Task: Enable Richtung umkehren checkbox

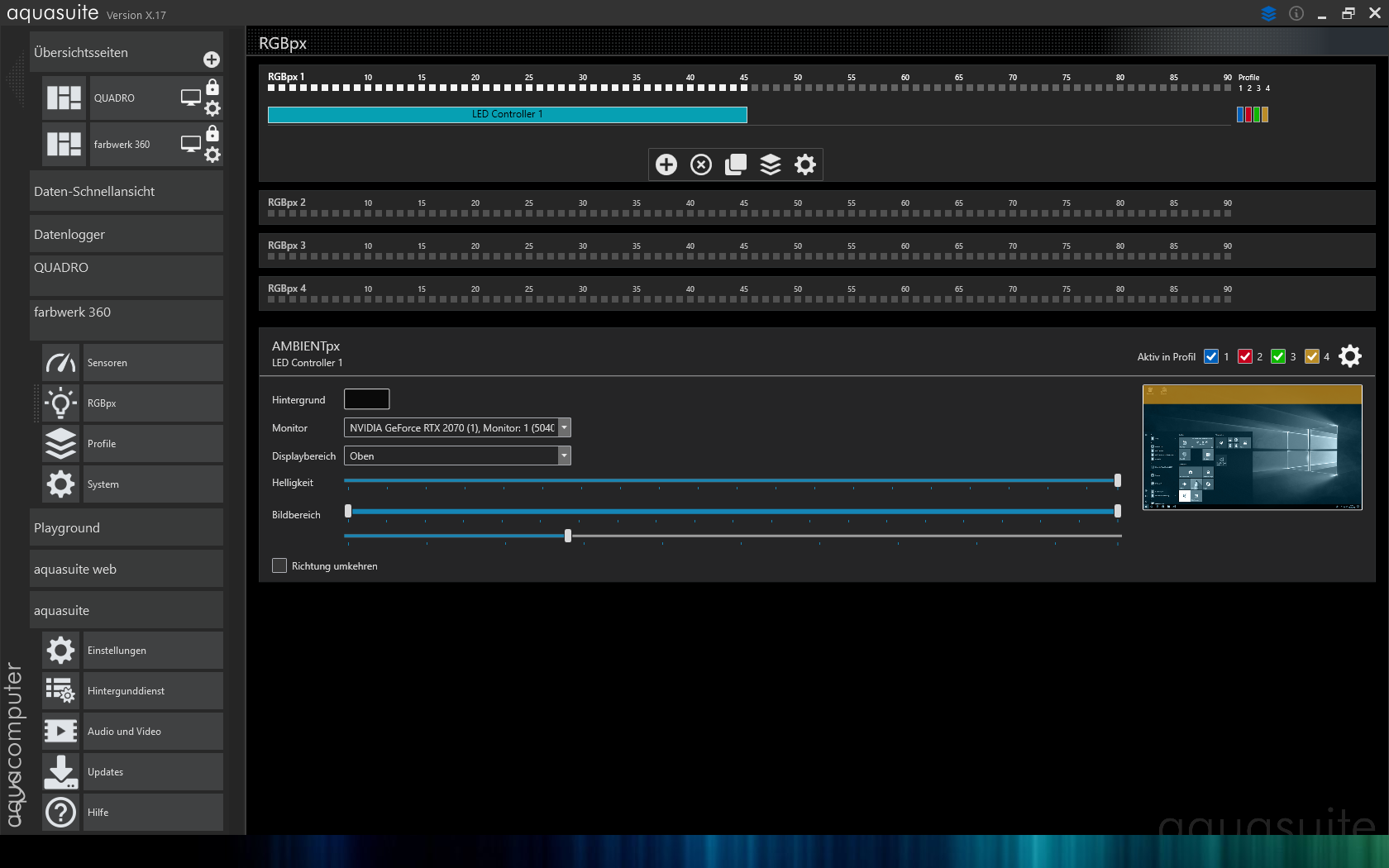Action: click(279, 565)
